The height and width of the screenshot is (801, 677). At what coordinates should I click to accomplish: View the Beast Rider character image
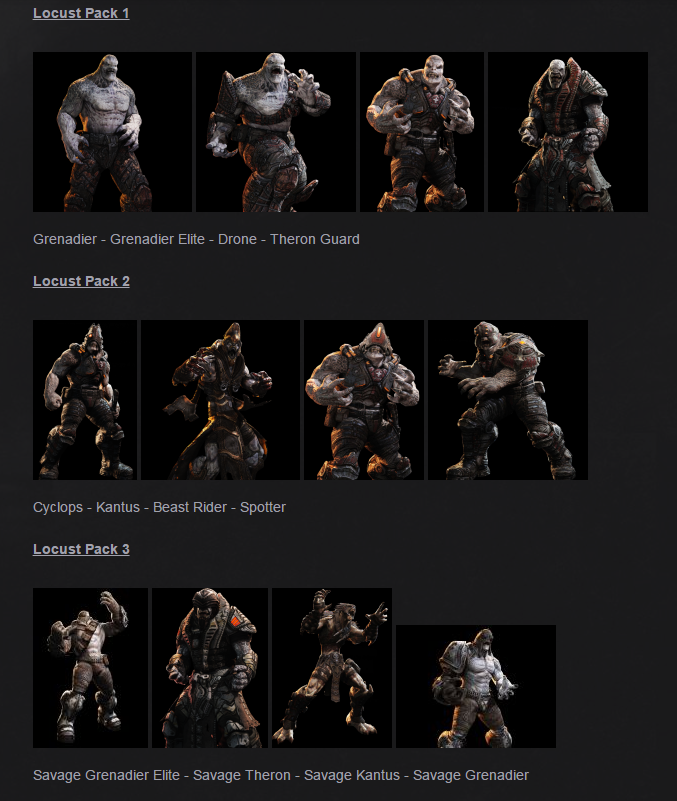(363, 400)
